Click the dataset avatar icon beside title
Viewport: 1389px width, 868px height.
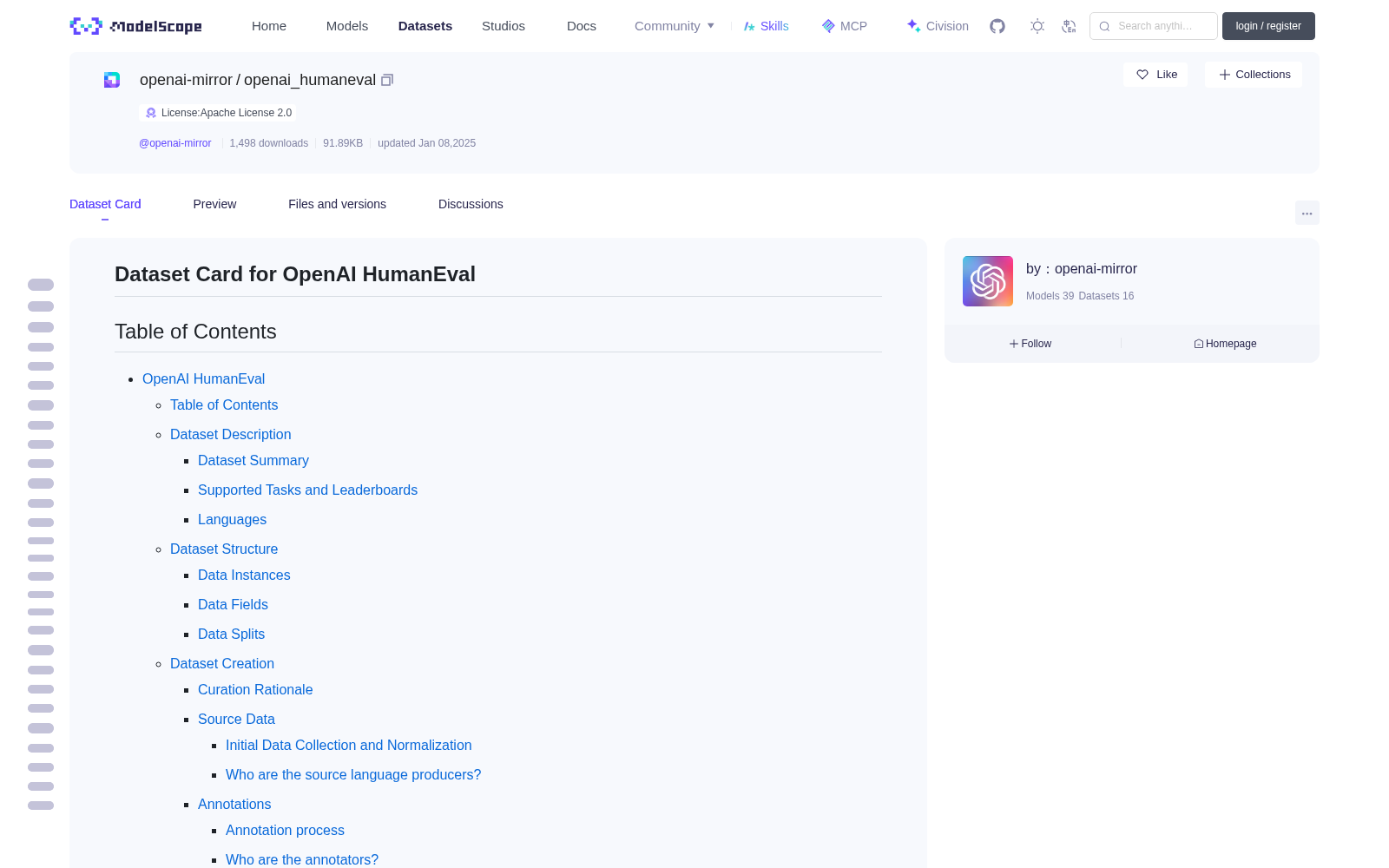pos(112,80)
